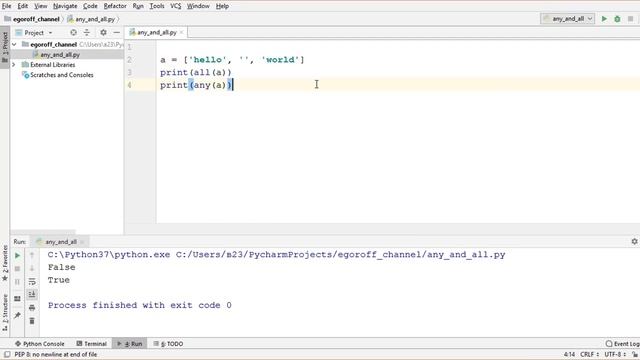Screen dimensions: 640x360
Task: Click the pause output icon in Run panel
Action: (17, 282)
